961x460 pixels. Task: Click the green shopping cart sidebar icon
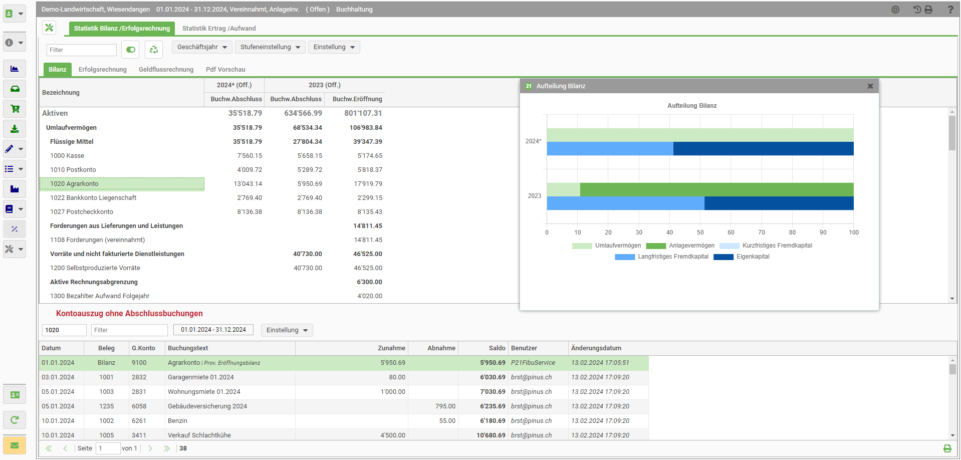[15, 108]
